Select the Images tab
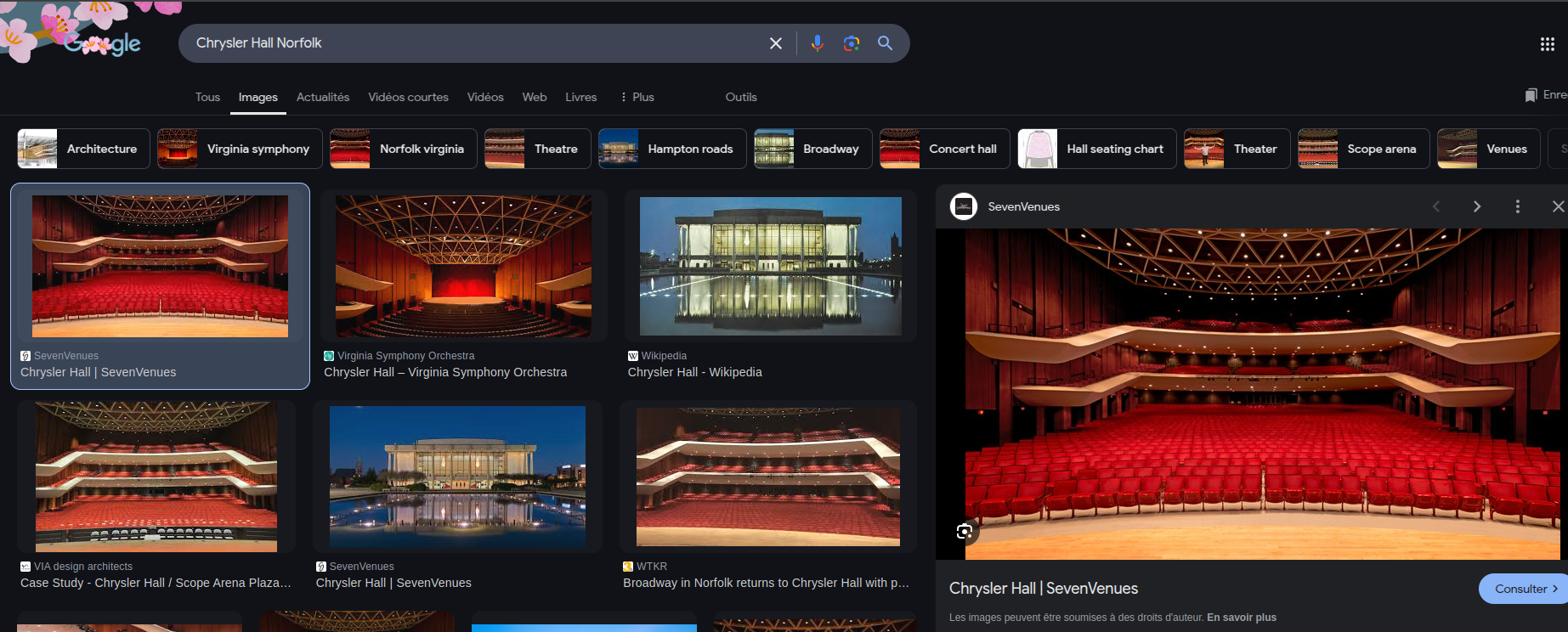 258,97
